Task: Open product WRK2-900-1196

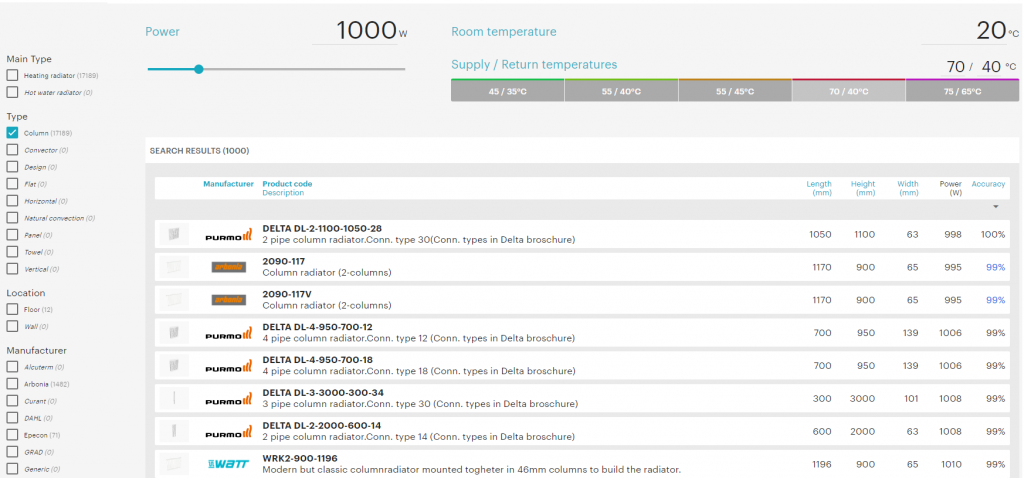Action: tap(300, 458)
